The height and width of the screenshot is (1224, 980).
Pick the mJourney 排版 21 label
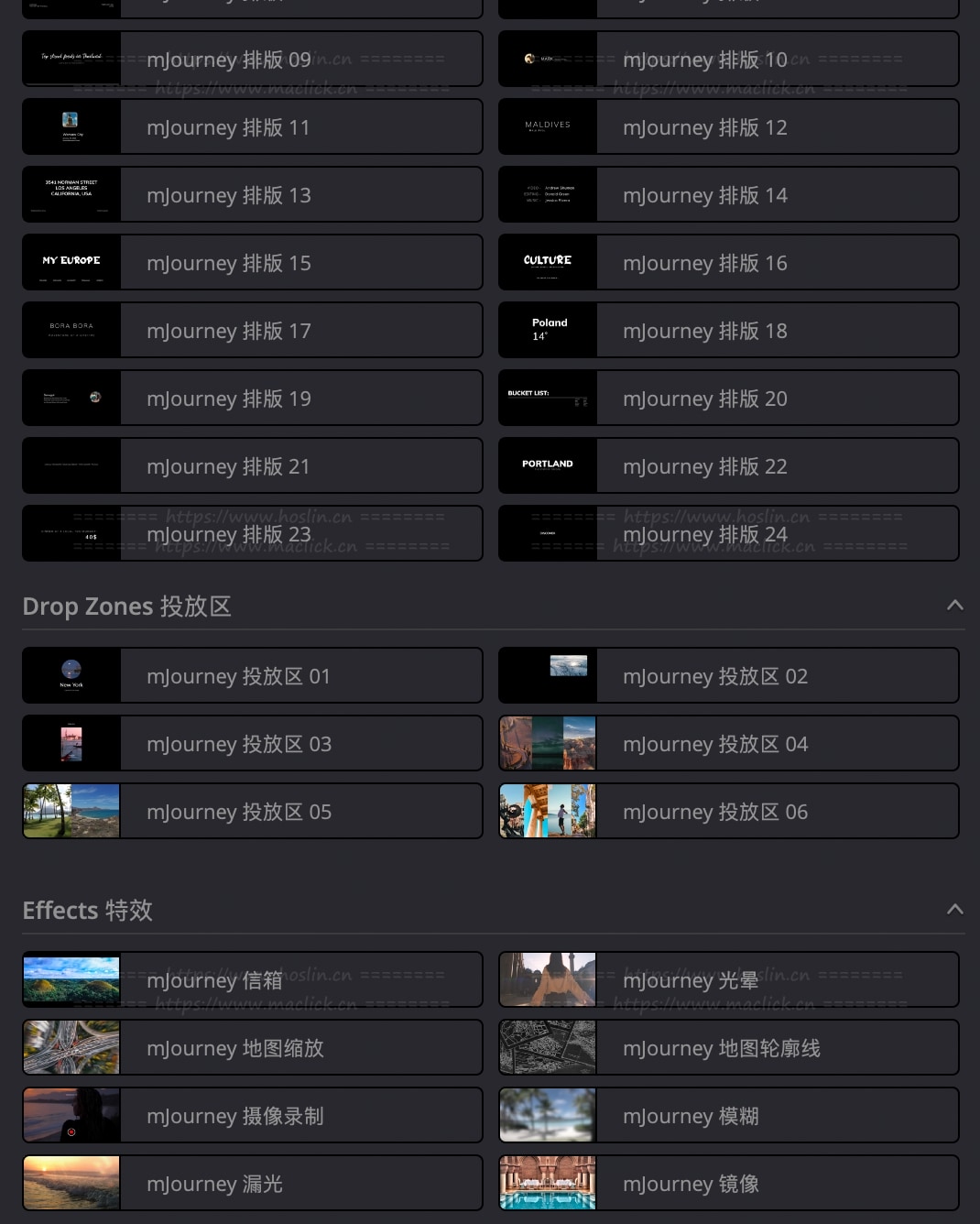[x=228, y=466]
